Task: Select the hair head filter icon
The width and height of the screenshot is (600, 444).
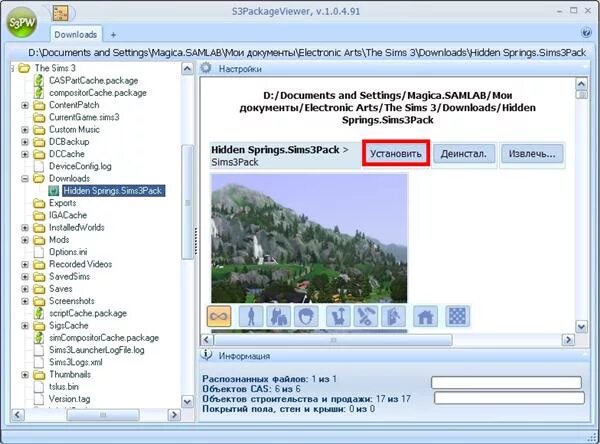Action: coord(306,316)
